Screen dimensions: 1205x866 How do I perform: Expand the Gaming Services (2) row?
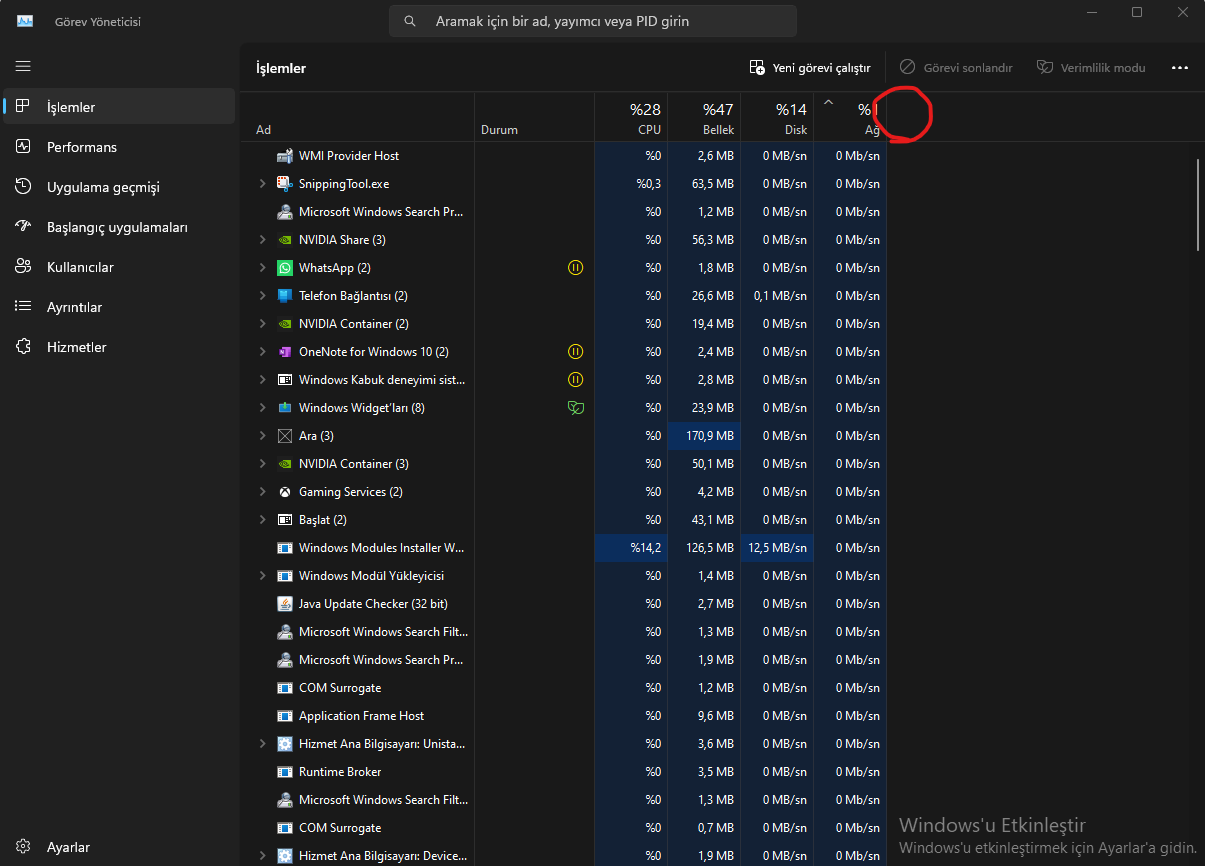click(x=262, y=492)
